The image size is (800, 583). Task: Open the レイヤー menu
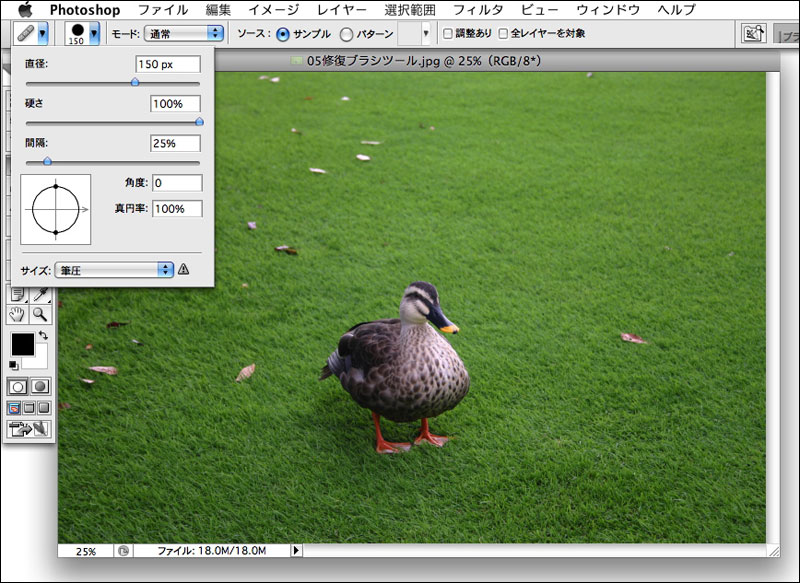342,10
